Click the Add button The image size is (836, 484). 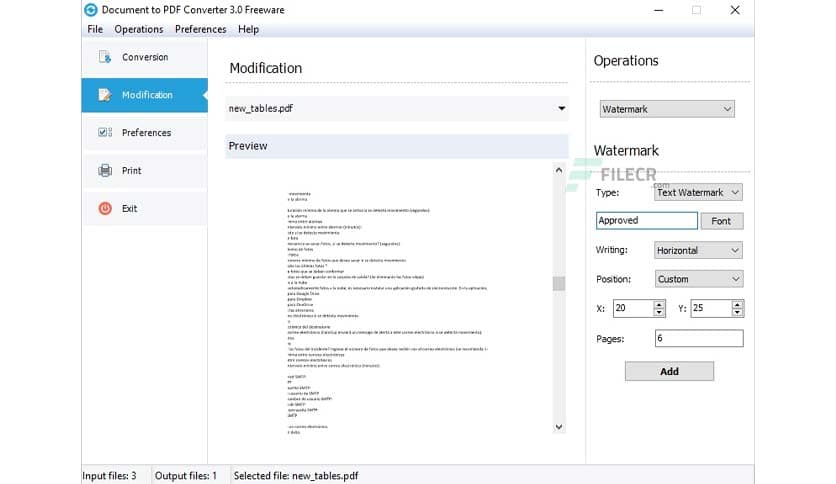pos(669,371)
